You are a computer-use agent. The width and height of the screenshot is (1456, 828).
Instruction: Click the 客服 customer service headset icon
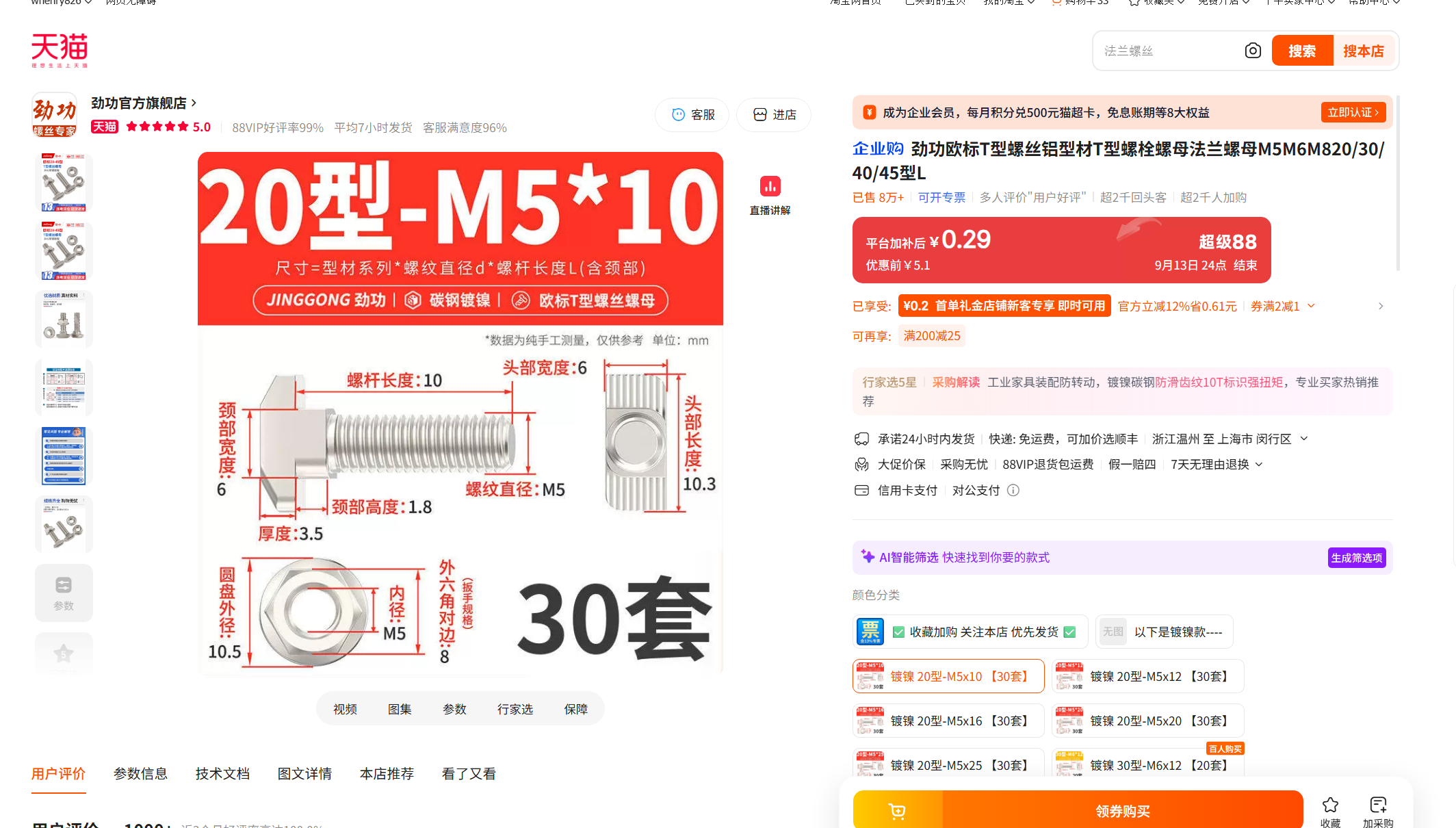pyautogui.click(x=678, y=115)
